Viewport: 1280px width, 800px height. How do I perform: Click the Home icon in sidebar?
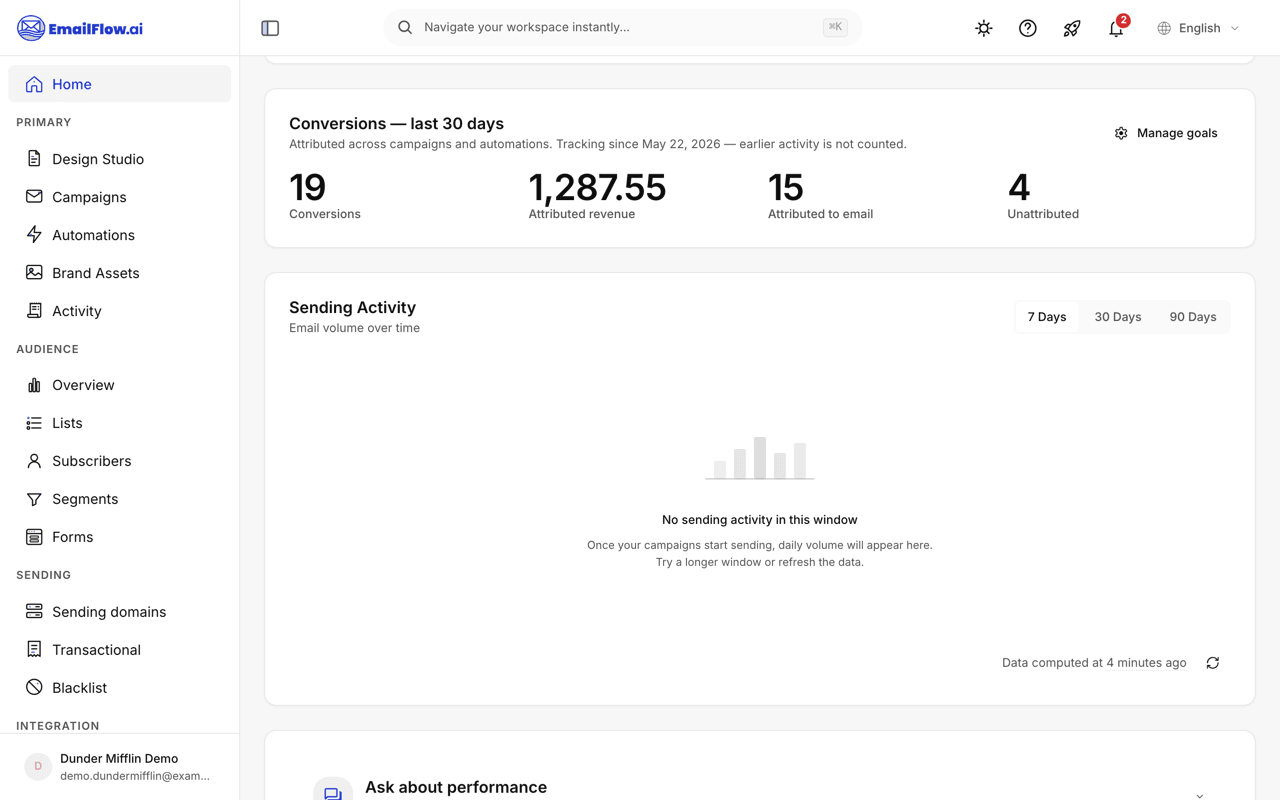coord(34,84)
